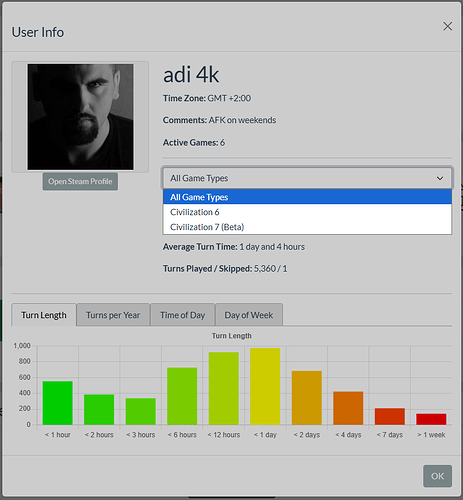Viewport: 463px width, 500px height.
Task: Select the Turn Length tab
Action: [x=44, y=315]
